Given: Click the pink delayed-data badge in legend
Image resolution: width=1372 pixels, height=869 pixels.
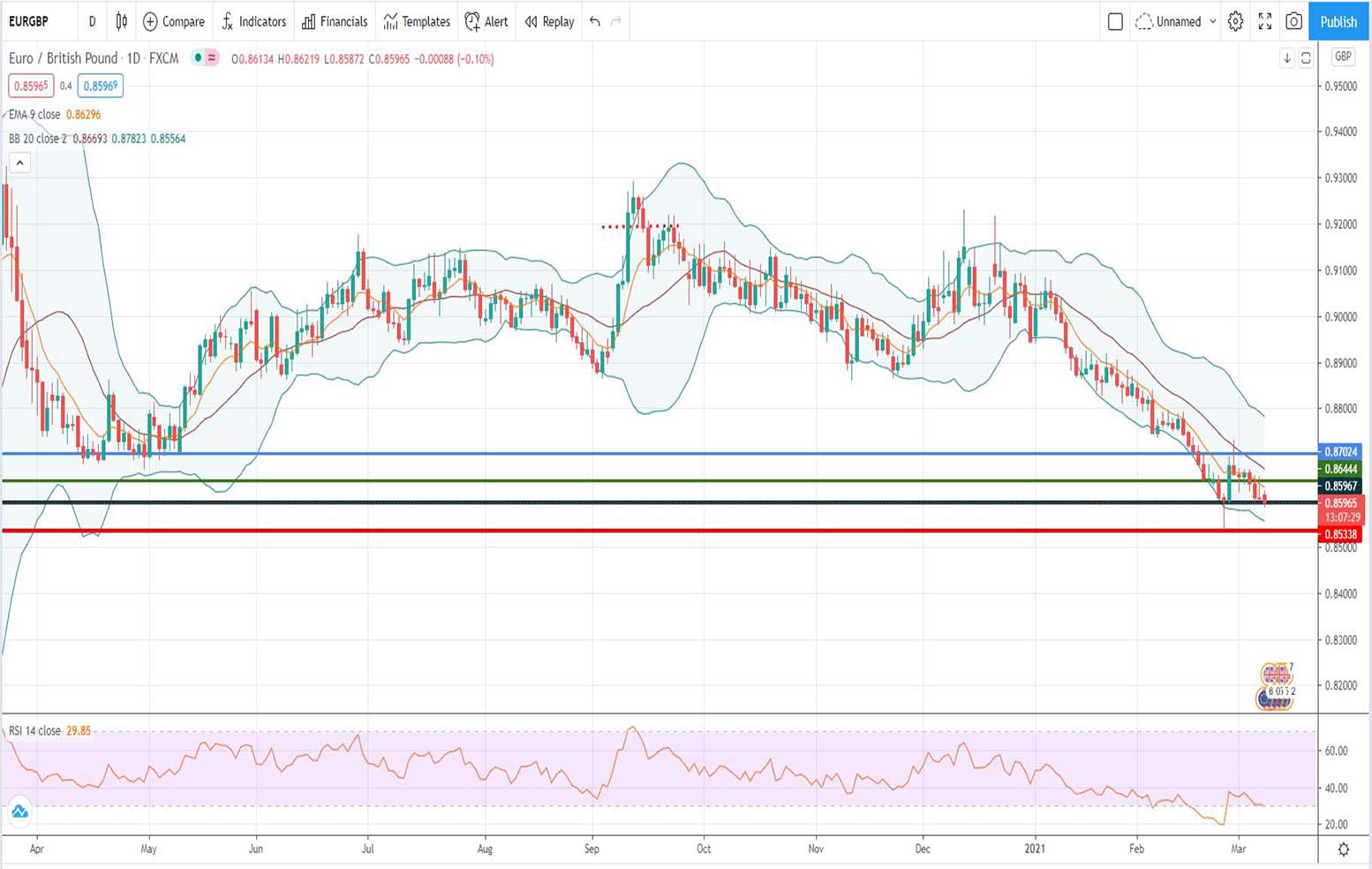Looking at the screenshot, I should [x=212, y=57].
